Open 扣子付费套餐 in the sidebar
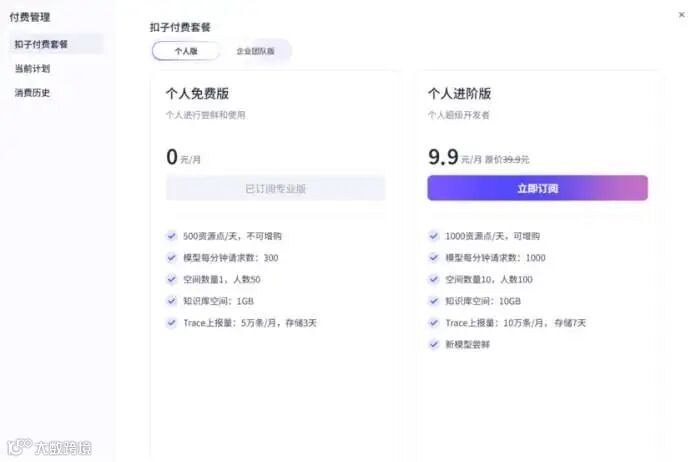This screenshot has height=462, width=692. [56, 44]
